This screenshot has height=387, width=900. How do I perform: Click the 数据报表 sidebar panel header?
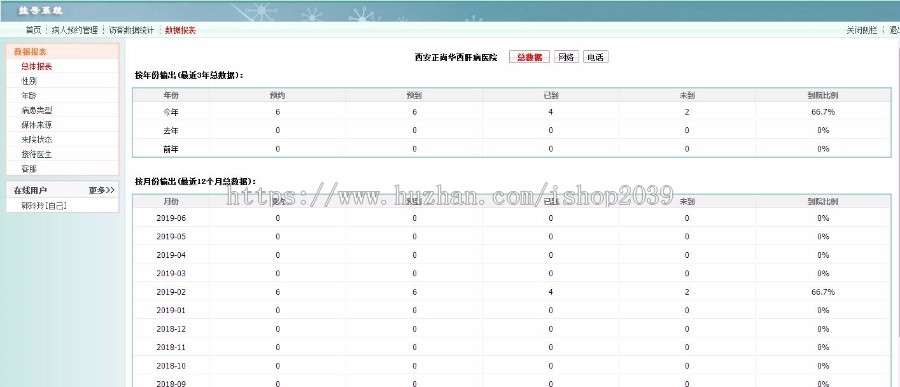coord(63,52)
